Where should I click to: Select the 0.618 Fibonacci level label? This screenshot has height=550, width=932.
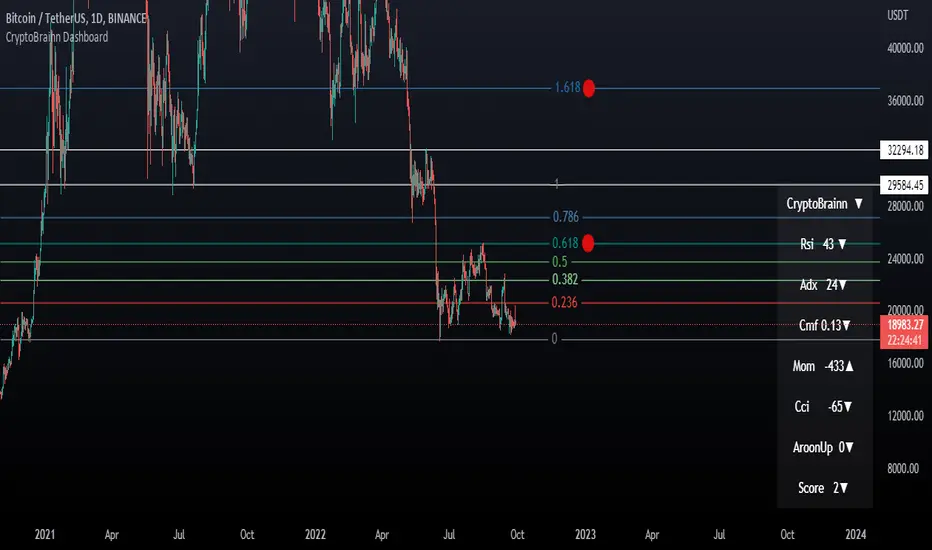(565, 243)
